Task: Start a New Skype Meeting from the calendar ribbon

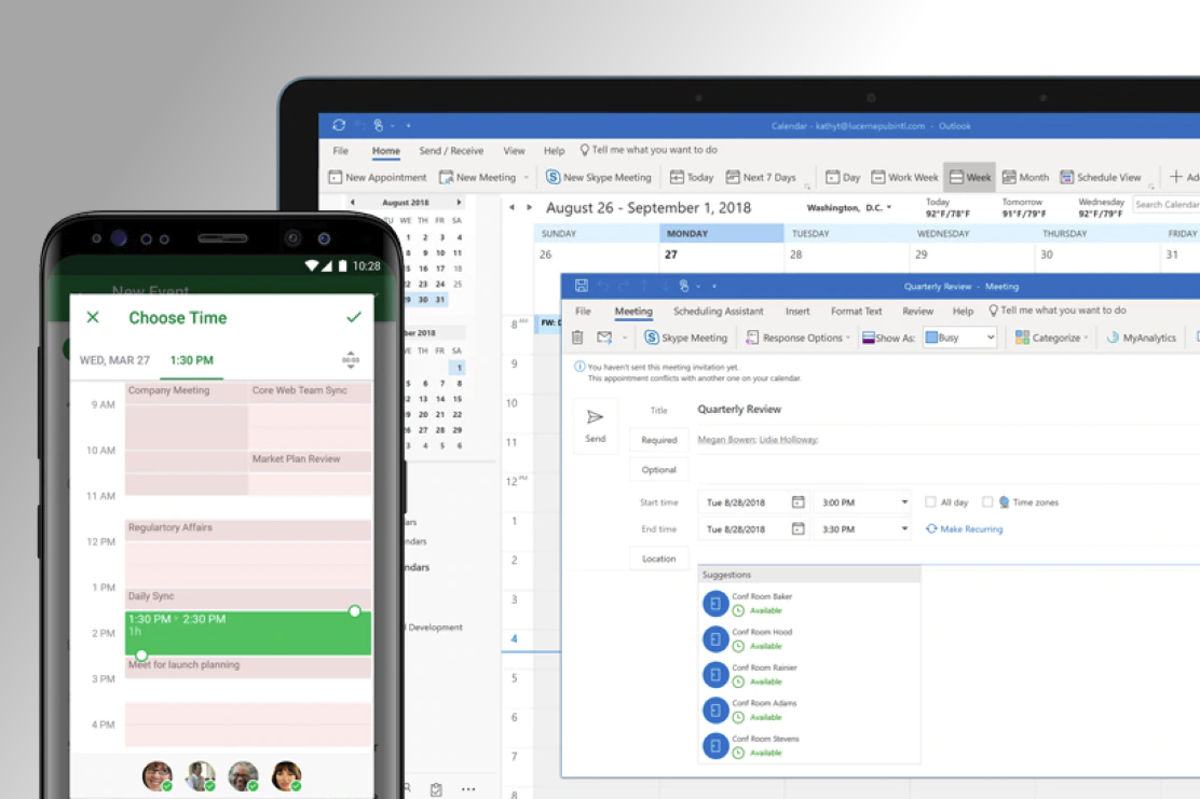Action: (599, 177)
